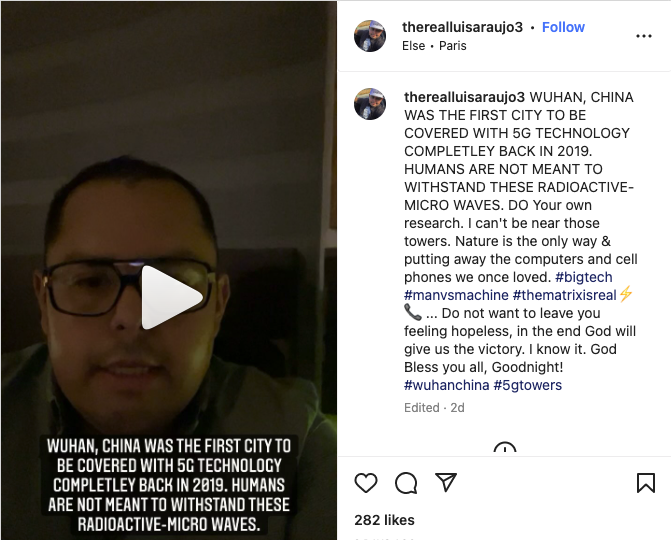Screen dimensions: 671x540
Task: Save the post with the bookmark icon
Action: click(x=646, y=483)
